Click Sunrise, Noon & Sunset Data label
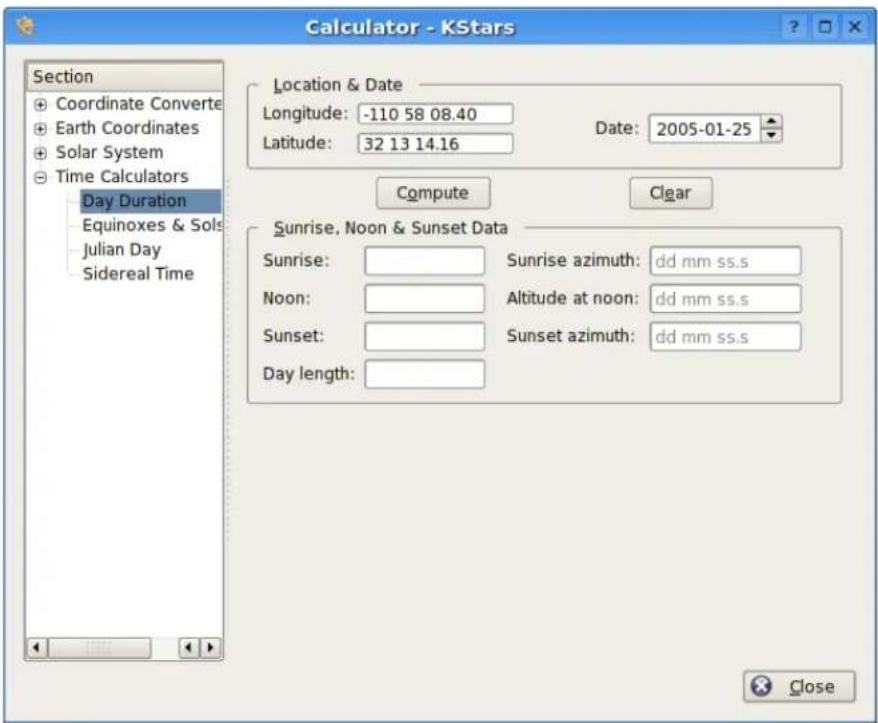This screenshot has height=723, width=878. pyautogui.click(x=390, y=228)
